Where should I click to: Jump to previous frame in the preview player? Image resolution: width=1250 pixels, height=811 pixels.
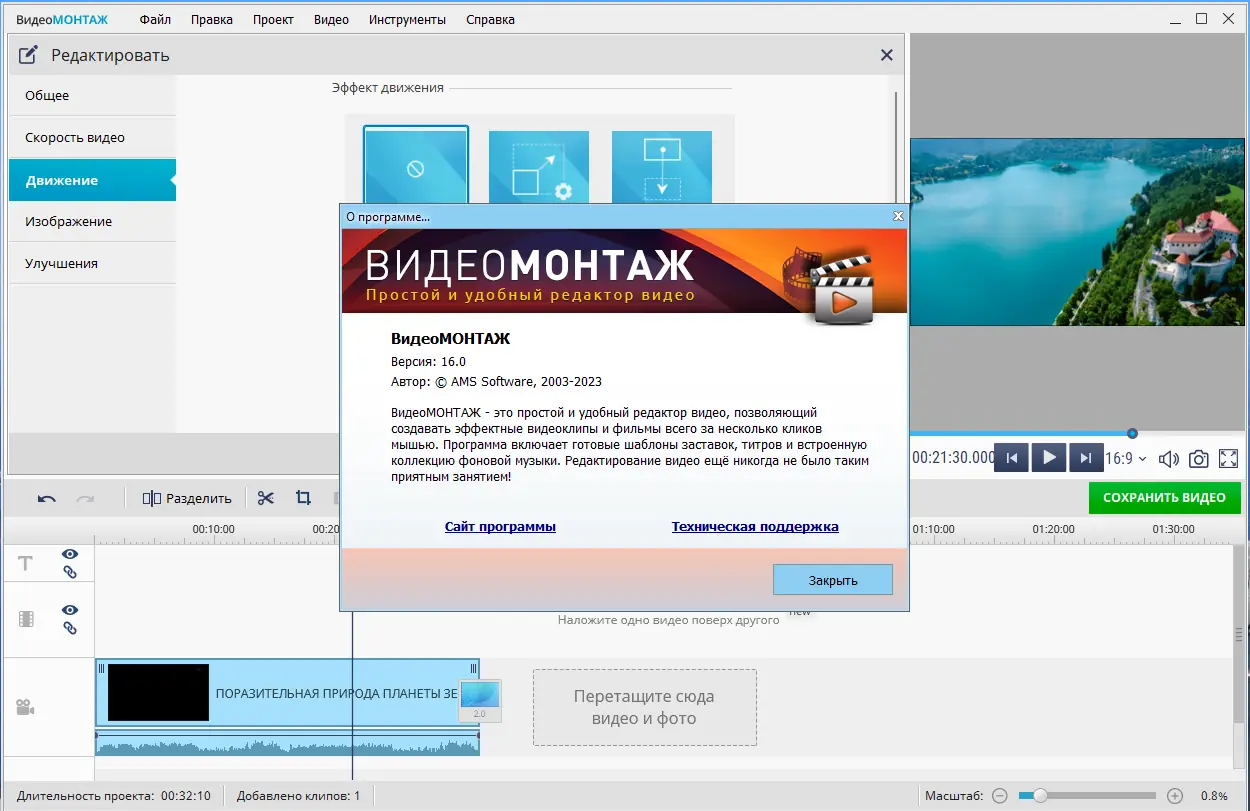(1011, 458)
